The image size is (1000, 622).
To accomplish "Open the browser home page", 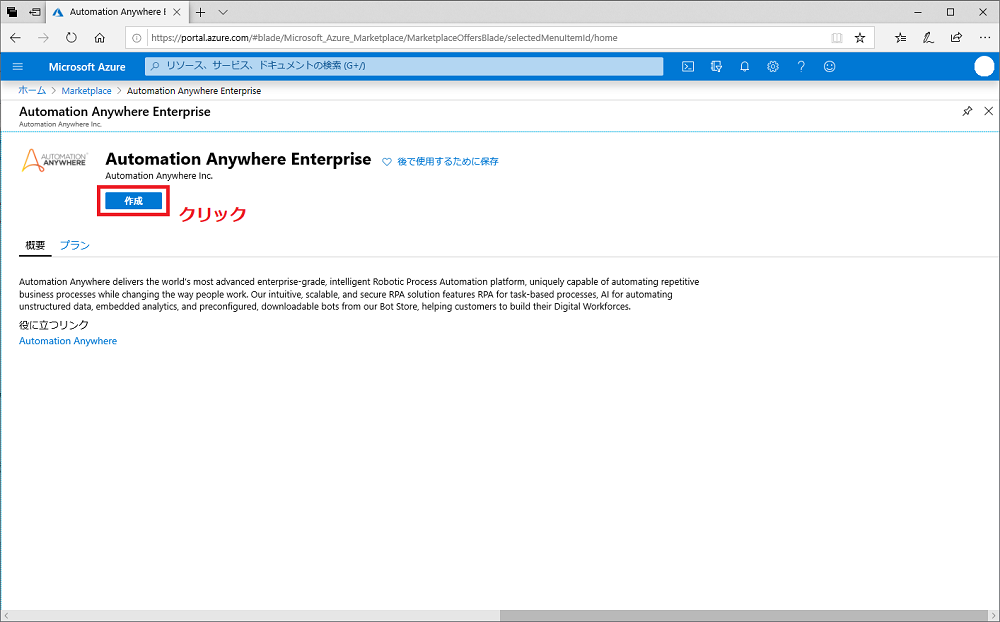I will point(99,38).
